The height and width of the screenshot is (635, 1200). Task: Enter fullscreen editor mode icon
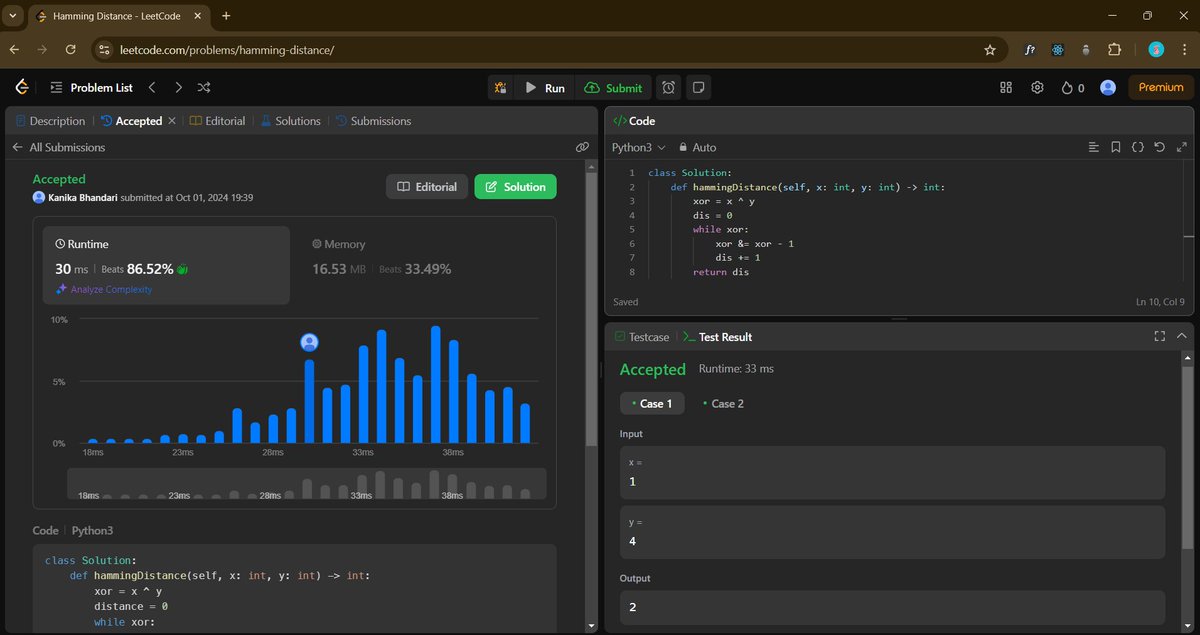(x=1182, y=147)
